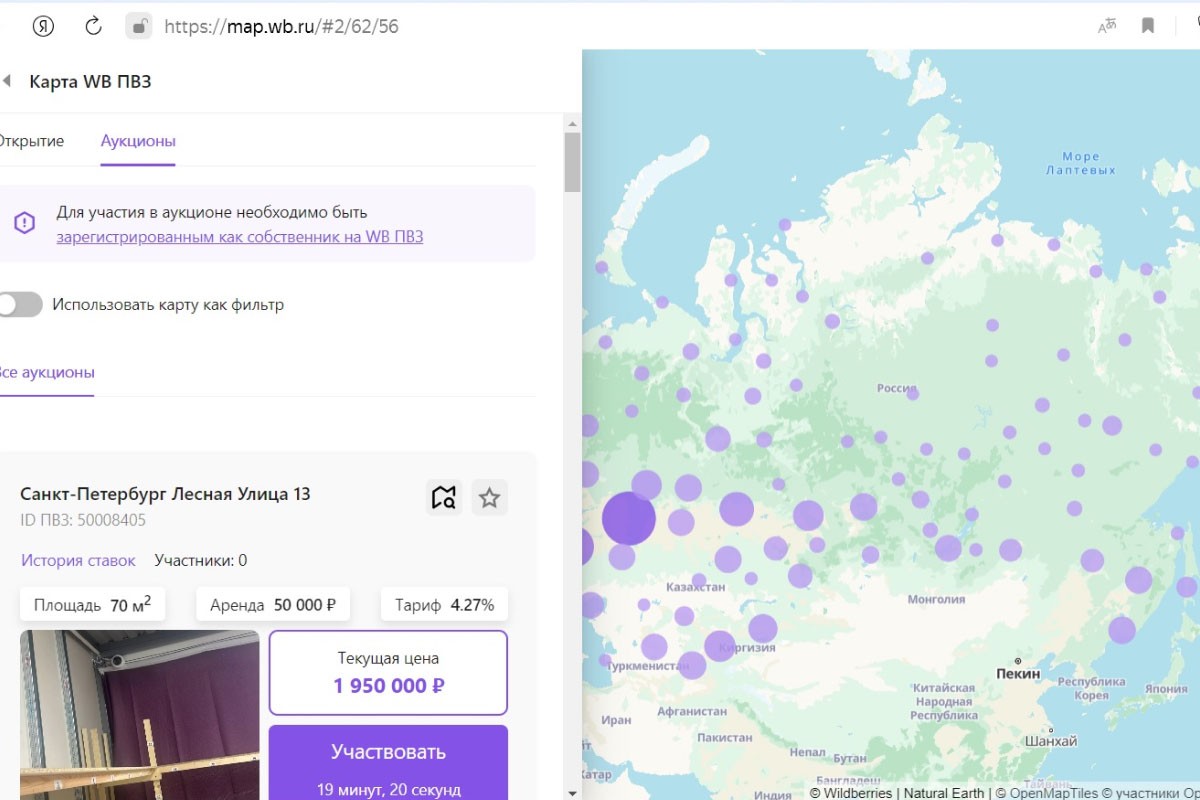Screen dimensions: 1200x800
Task: Click the warning icon in the notice banner
Action: point(24,223)
